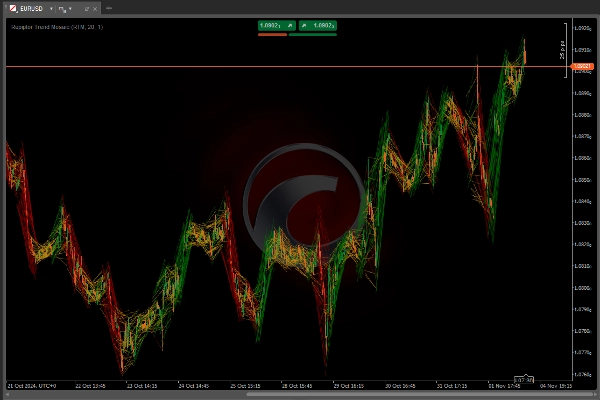Click the red sell price button
The image size is (600, 400).
pyautogui.click(x=276, y=26)
